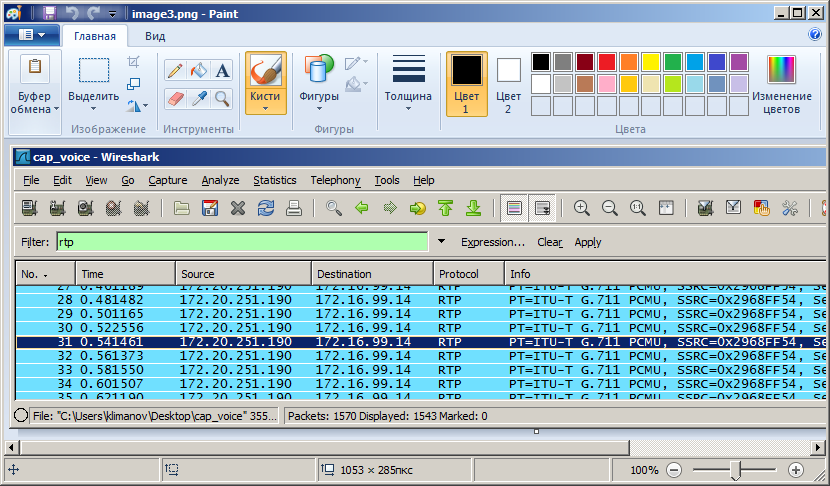830x486 pixels.
Task: Open the Paint application menu button
Action: [x=31, y=35]
